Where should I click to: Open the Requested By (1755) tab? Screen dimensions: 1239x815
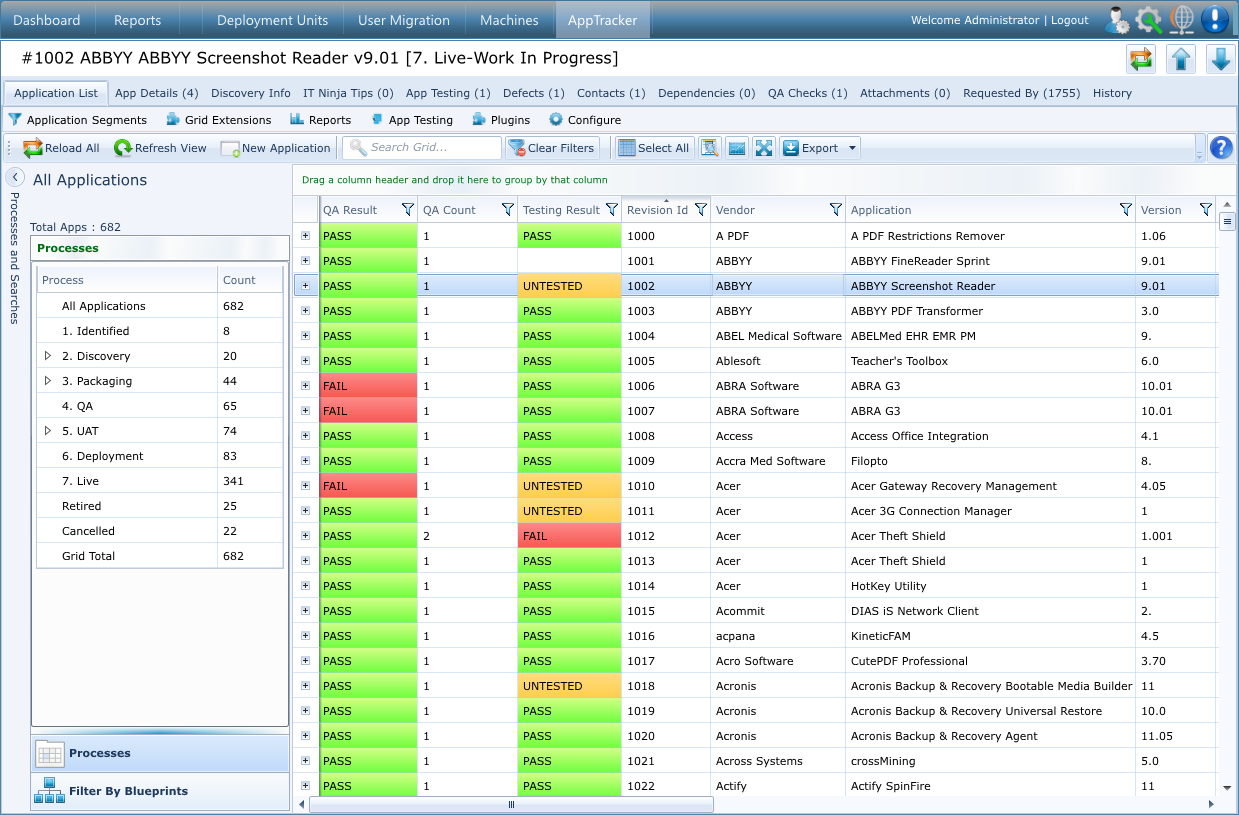point(1021,93)
